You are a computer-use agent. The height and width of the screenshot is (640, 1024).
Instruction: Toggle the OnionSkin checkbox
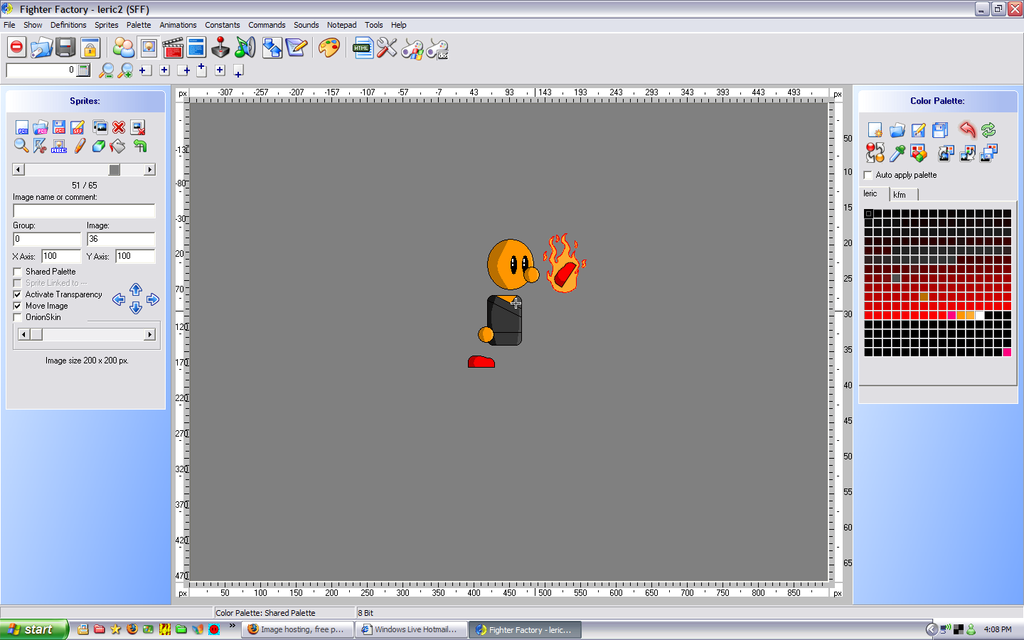[x=18, y=317]
